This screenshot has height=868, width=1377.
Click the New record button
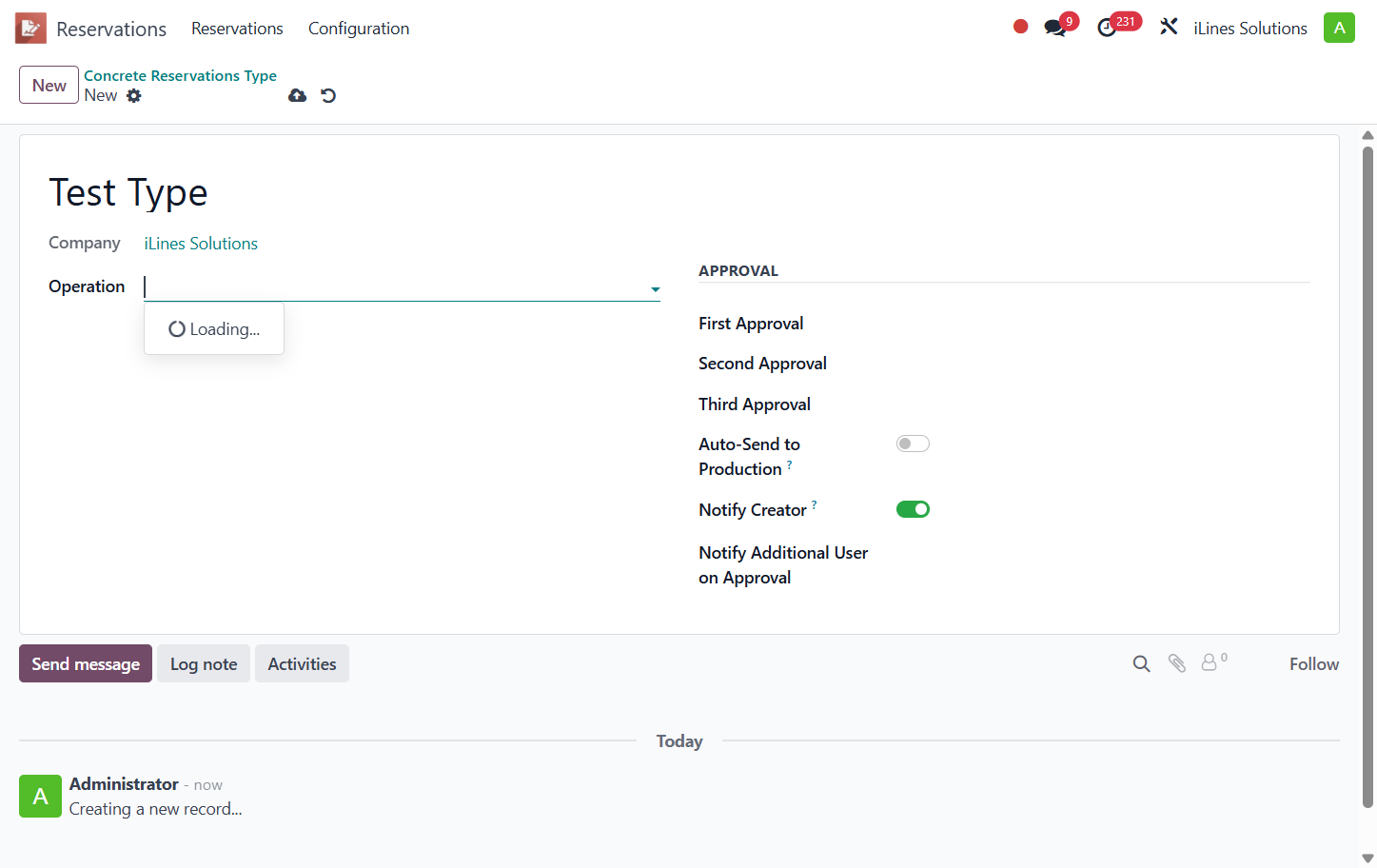click(49, 86)
